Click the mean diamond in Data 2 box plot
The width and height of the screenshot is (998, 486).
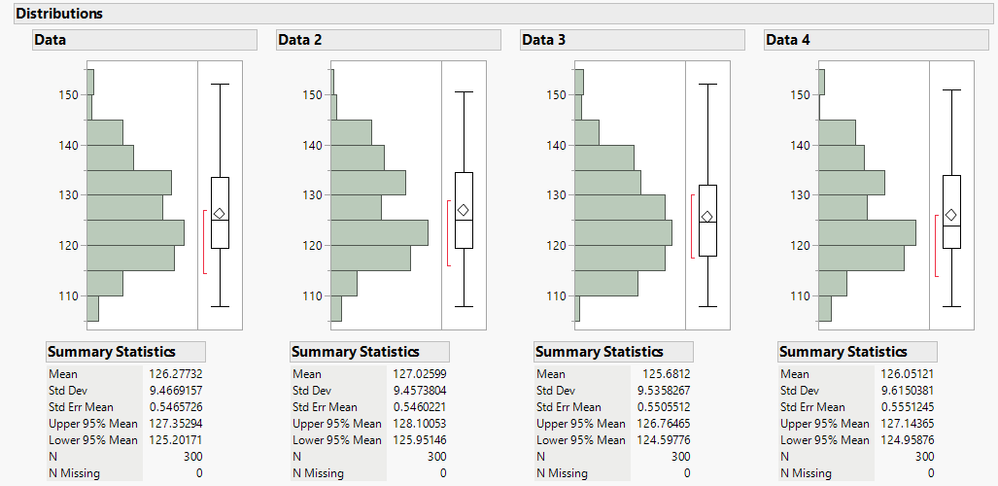coord(464,210)
